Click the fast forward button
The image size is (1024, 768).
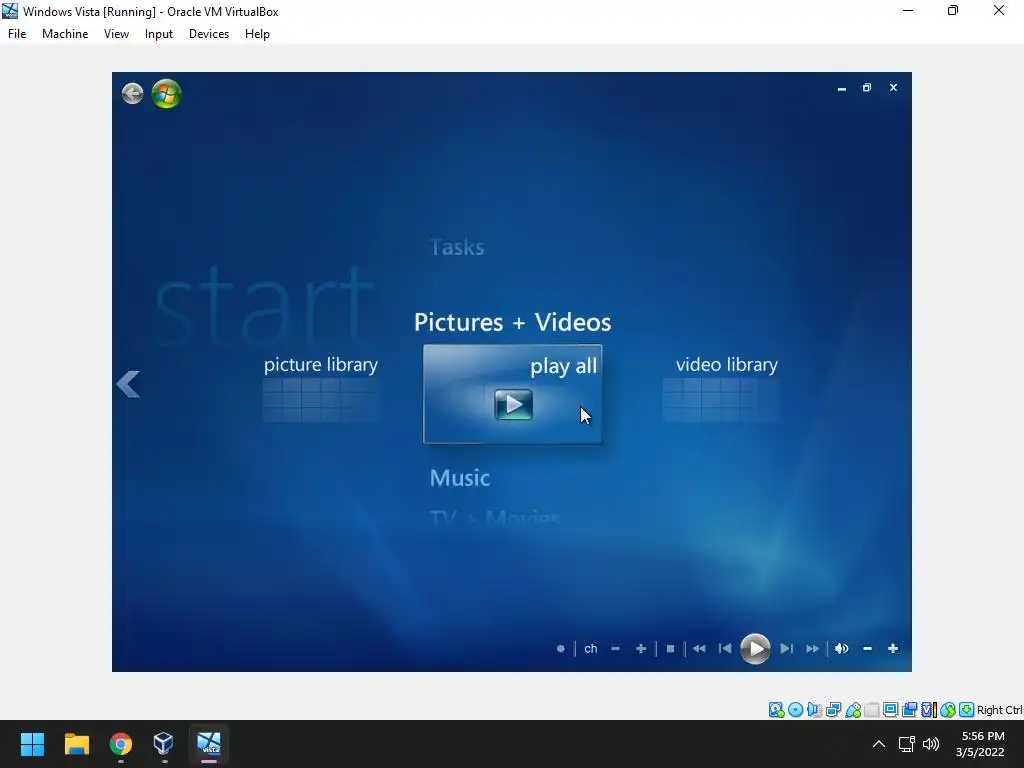click(812, 648)
